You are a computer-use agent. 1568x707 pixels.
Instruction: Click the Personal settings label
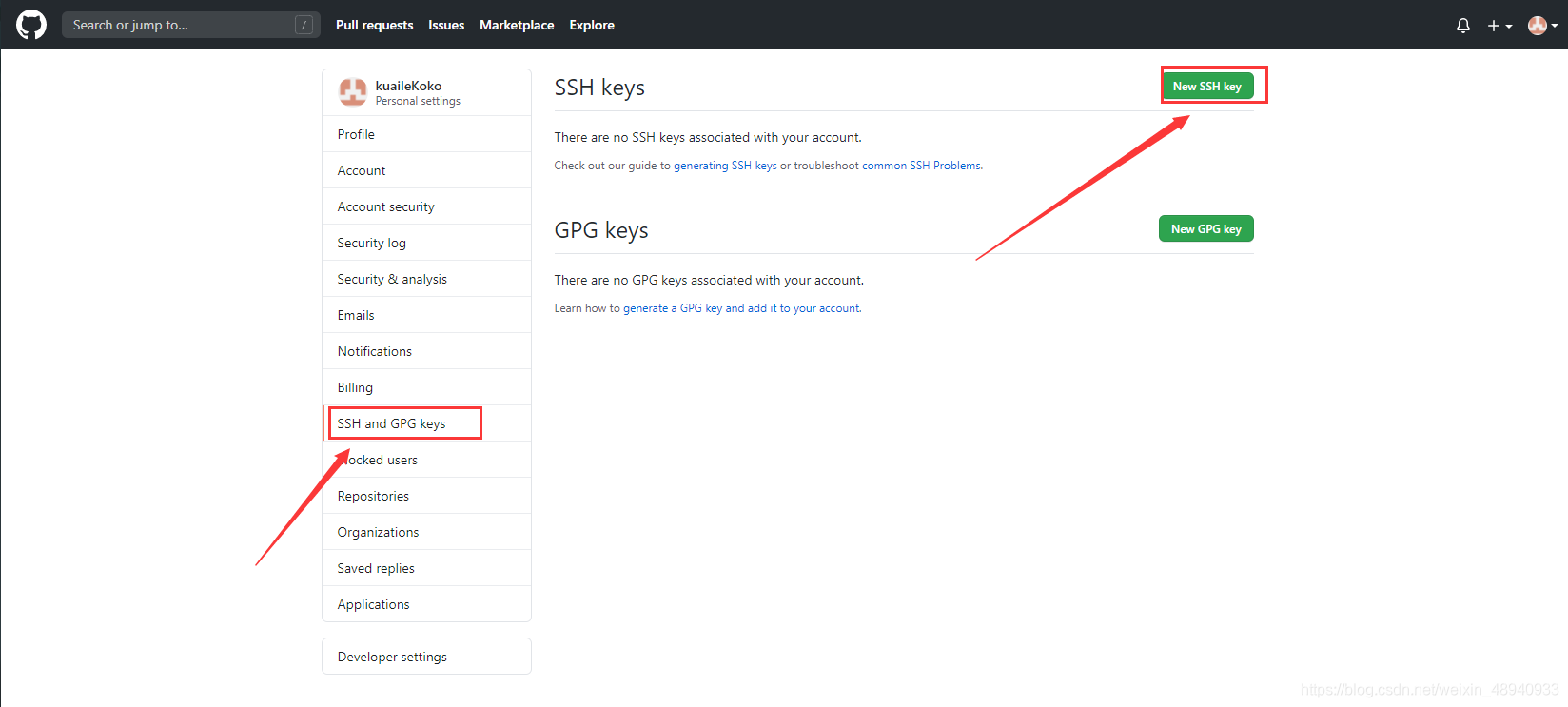(x=418, y=101)
